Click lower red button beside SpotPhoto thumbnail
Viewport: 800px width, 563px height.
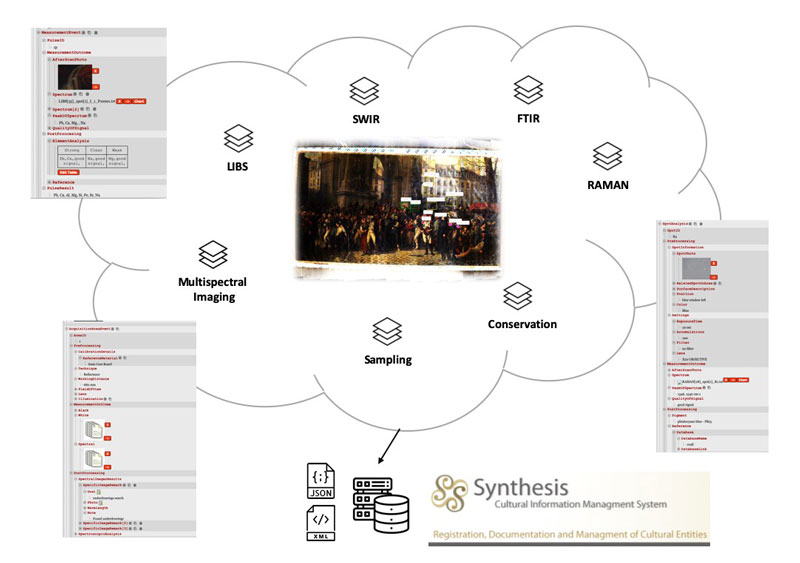713,277
